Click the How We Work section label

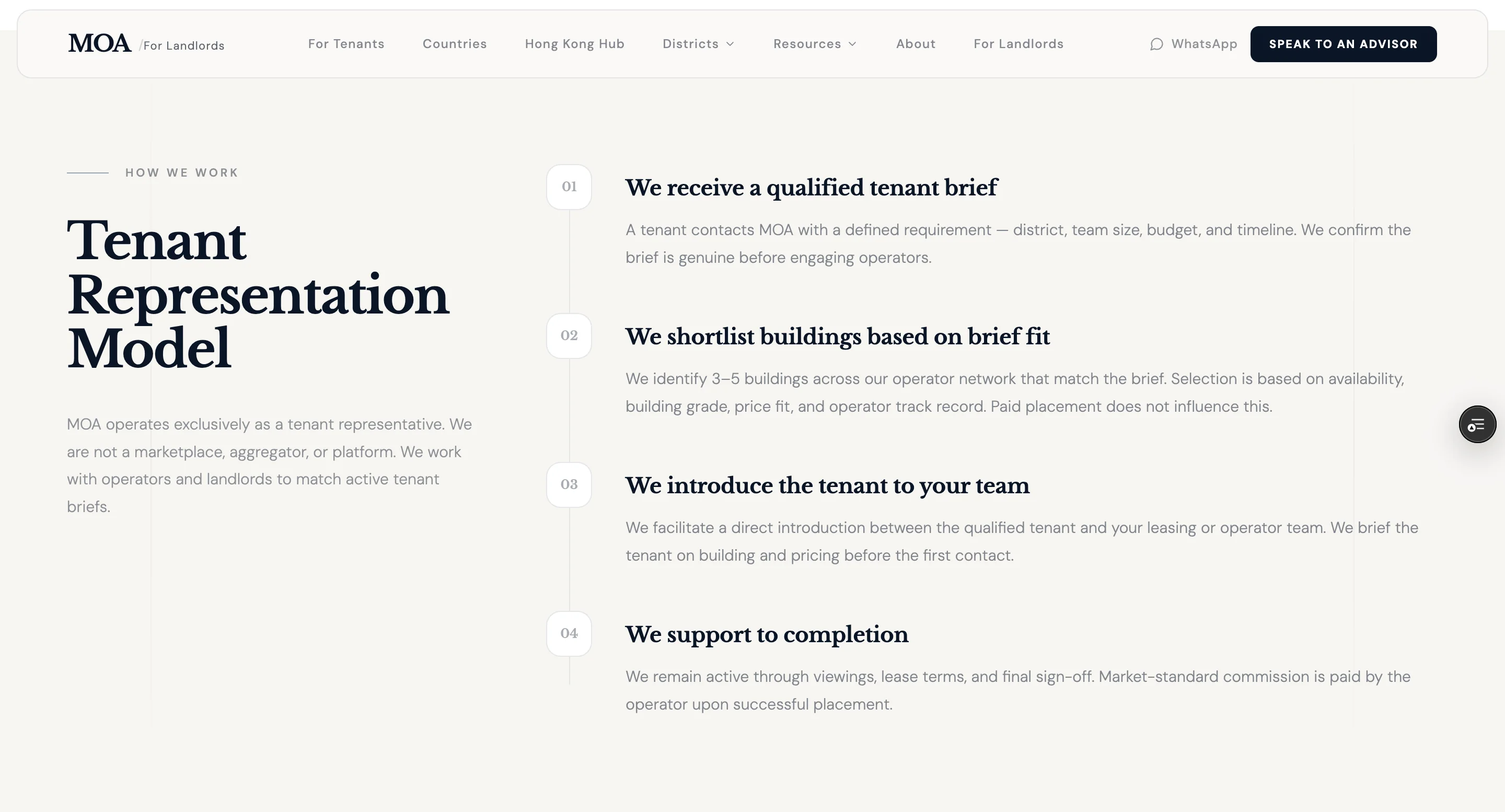(182, 172)
